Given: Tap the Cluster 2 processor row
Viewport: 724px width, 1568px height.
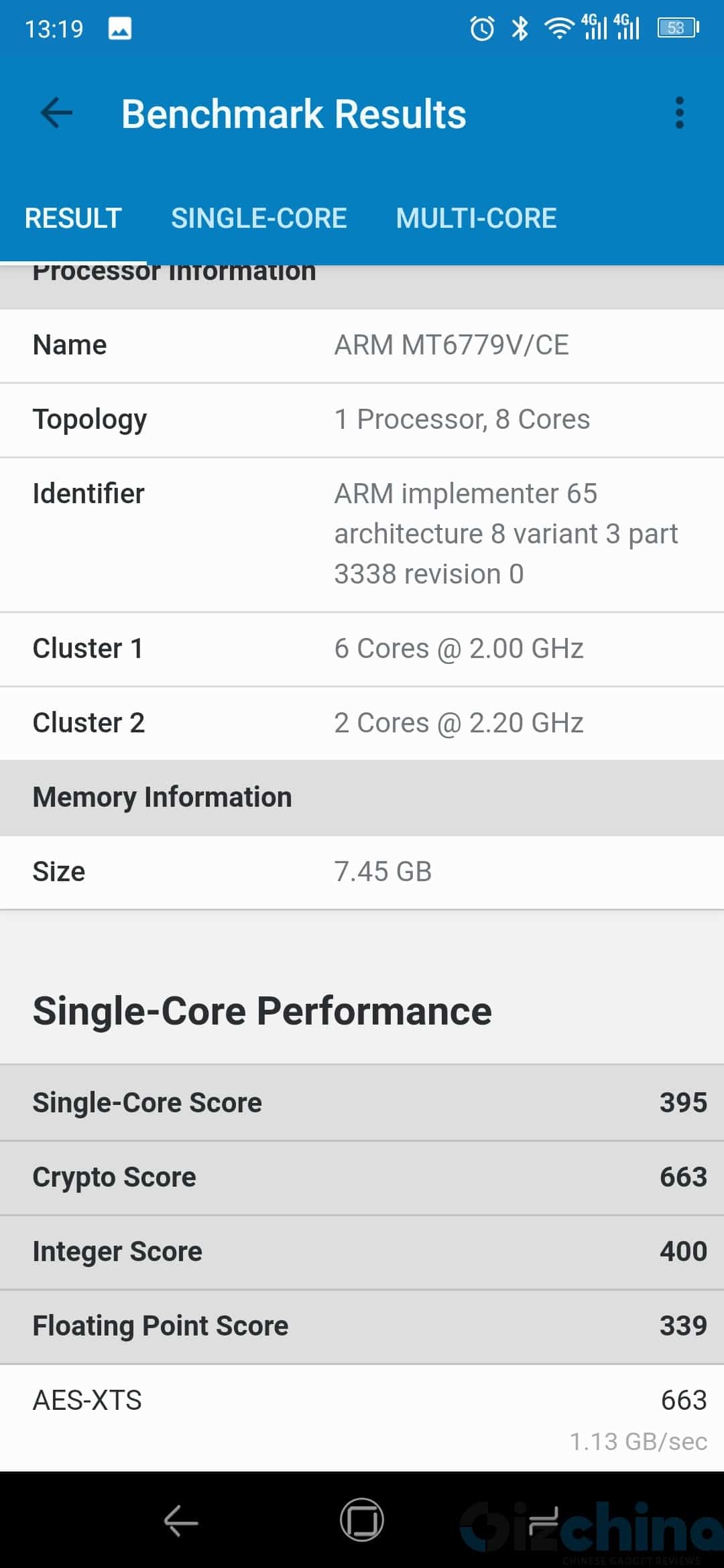Looking at the screenshot, I should 362,723.
